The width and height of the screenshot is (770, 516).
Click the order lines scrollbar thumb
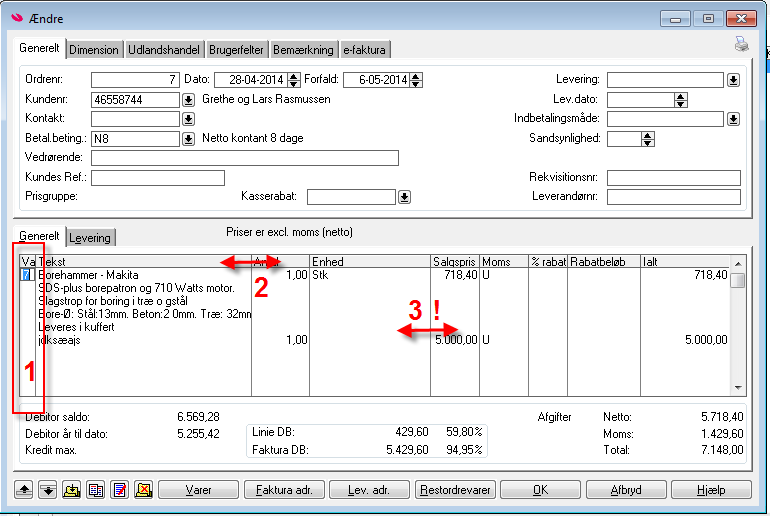click(x=738, y=280)
